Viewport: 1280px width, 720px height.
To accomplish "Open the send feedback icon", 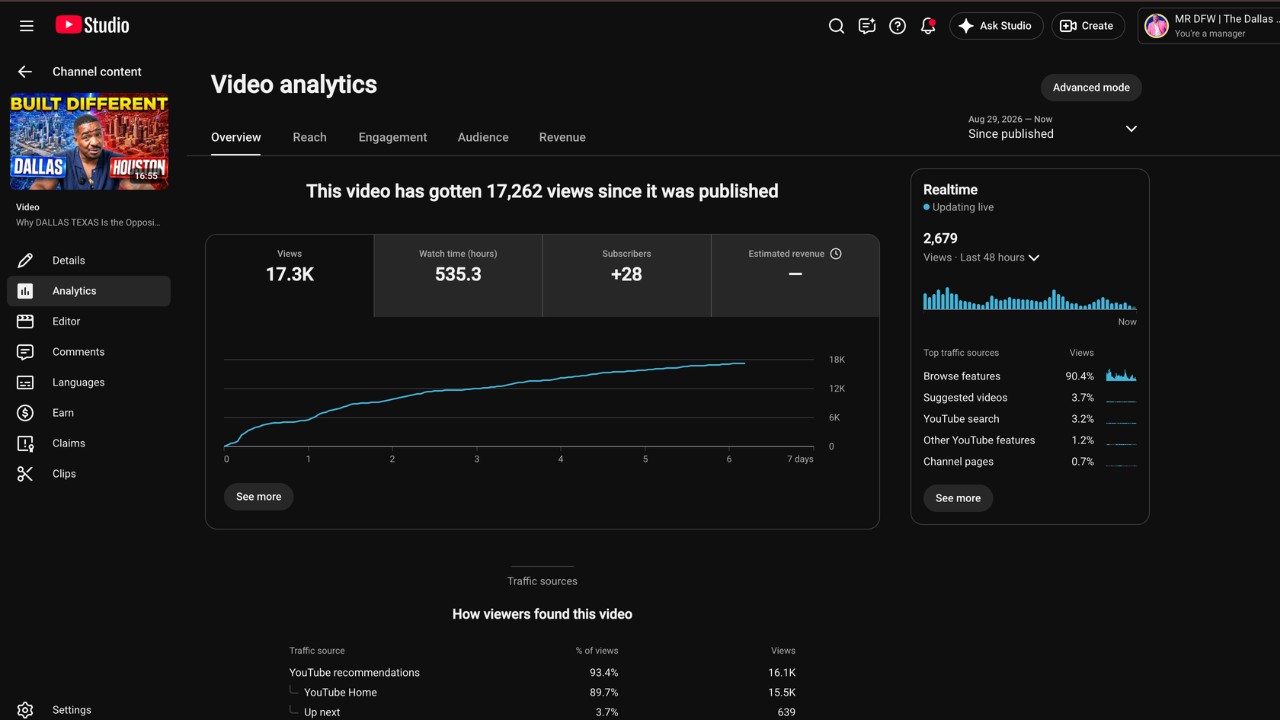I will [867, 26].
